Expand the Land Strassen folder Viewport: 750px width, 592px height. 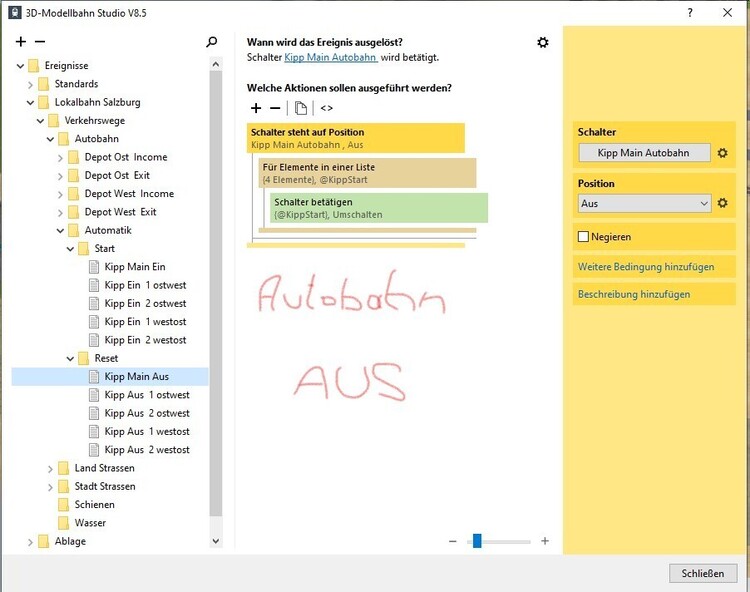pyautogui.click(x=50, y=469)
